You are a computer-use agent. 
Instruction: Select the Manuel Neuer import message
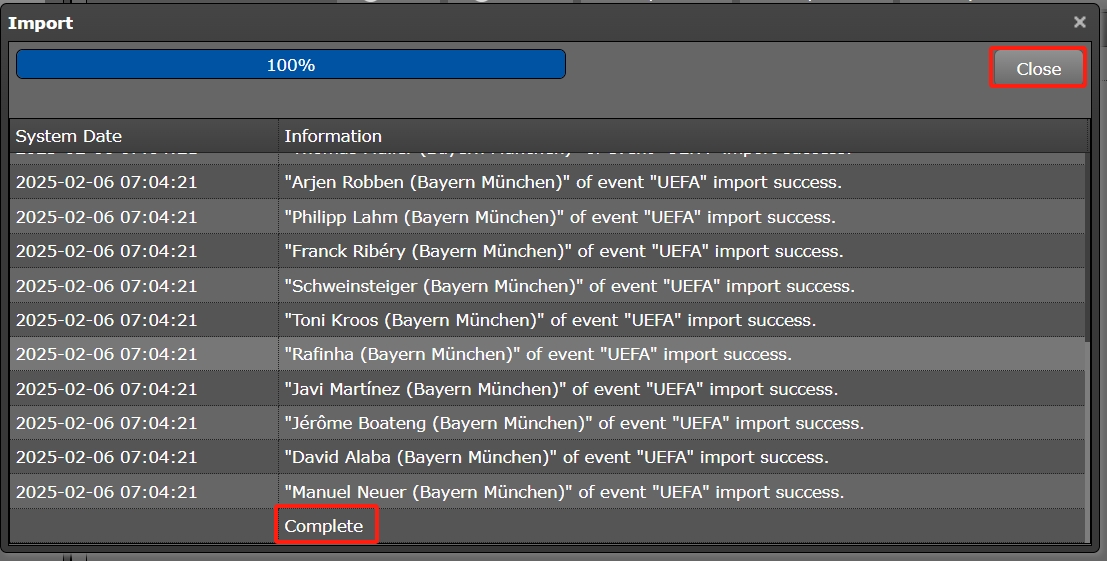click(x=564, y=492)
